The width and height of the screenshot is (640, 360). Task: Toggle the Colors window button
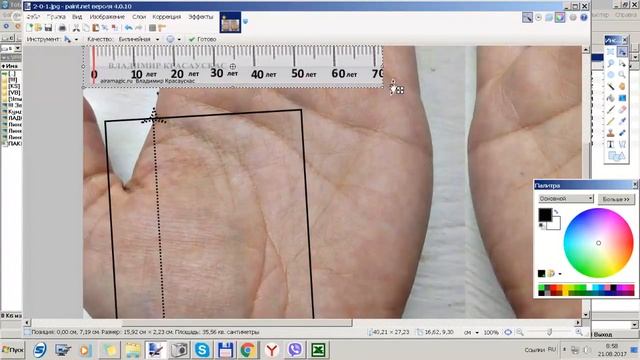click(x=560, y=17)
